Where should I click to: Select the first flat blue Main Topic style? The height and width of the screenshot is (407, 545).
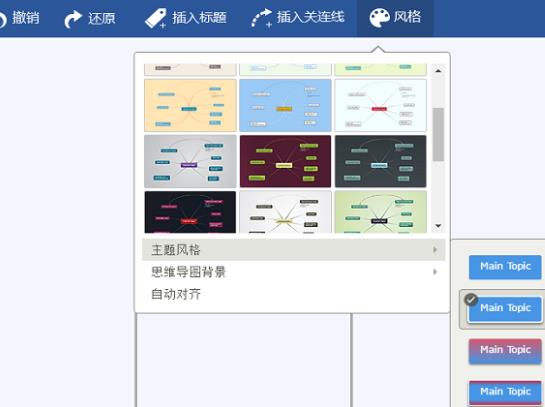pyautogui.click(x=505, y=267)
